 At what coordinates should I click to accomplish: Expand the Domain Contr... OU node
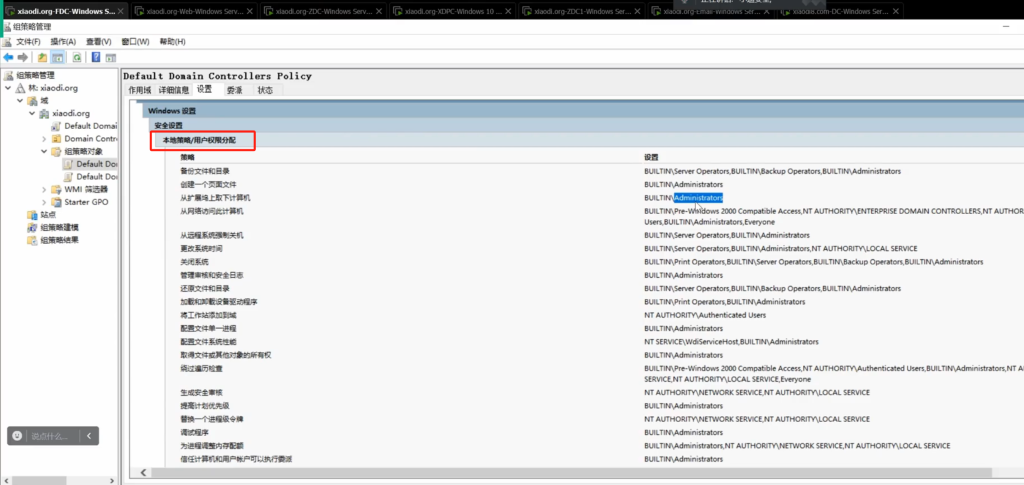[x=44, y=139]
